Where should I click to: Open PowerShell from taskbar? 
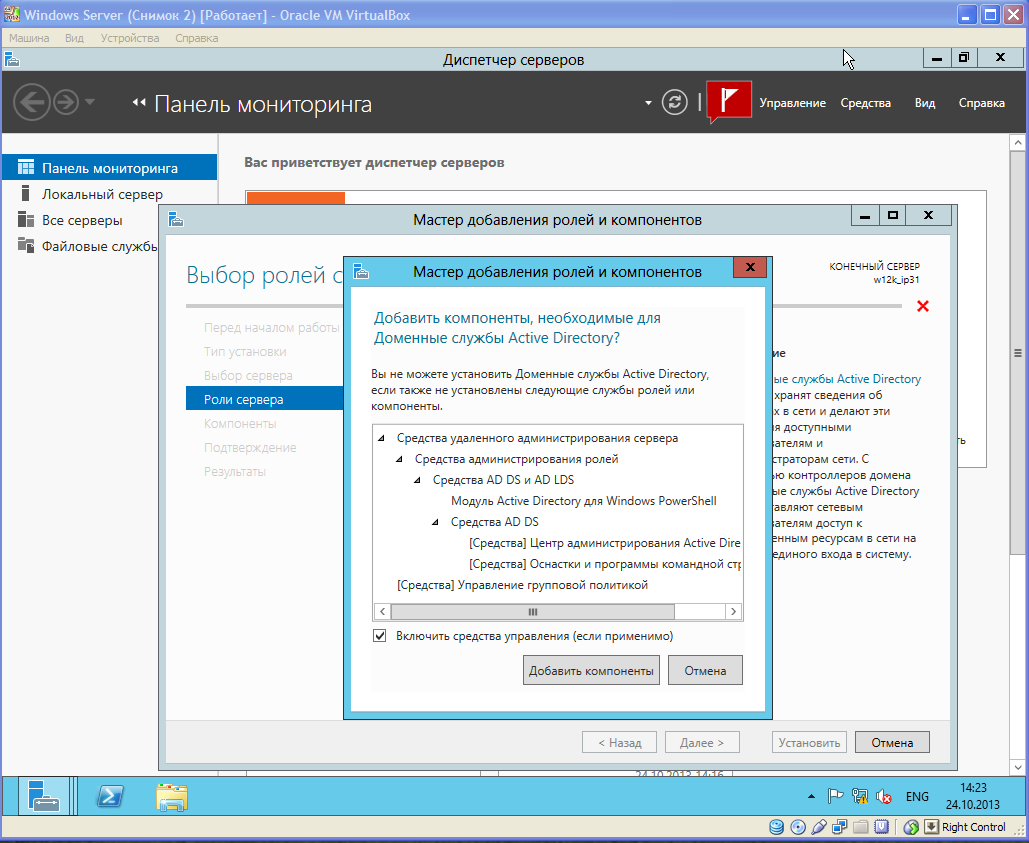coord(110,796)
